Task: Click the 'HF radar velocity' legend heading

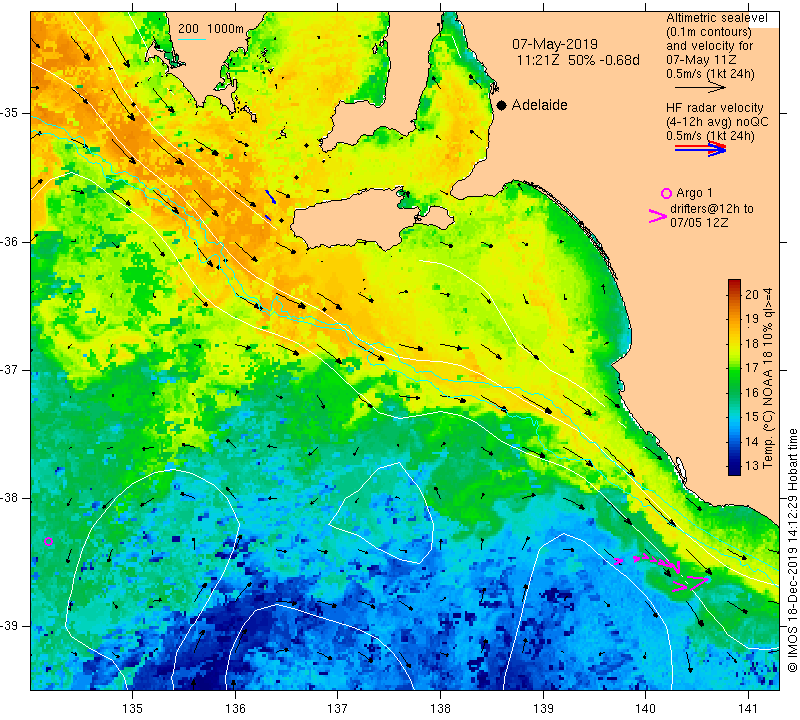Action: point(715,108)
